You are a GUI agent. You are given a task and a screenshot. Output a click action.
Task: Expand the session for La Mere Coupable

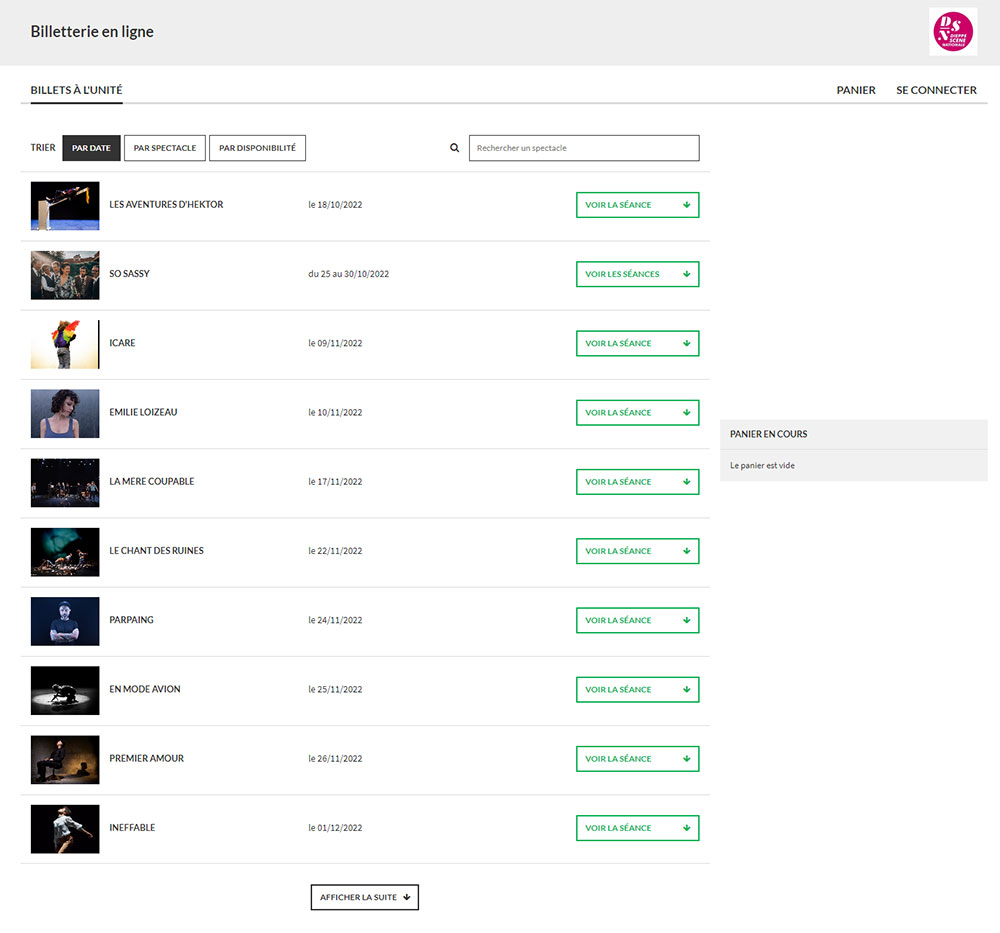[637, 482]
